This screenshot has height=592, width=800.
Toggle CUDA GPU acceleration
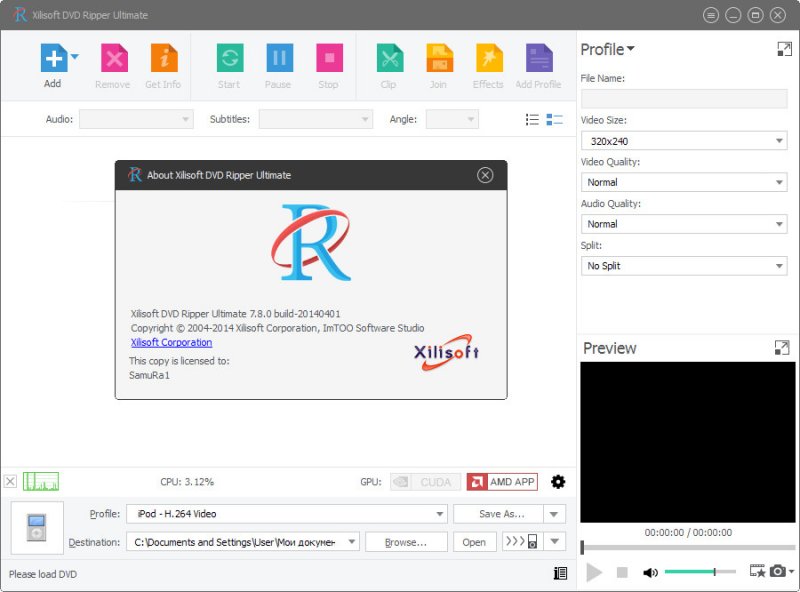click(426, 482)
